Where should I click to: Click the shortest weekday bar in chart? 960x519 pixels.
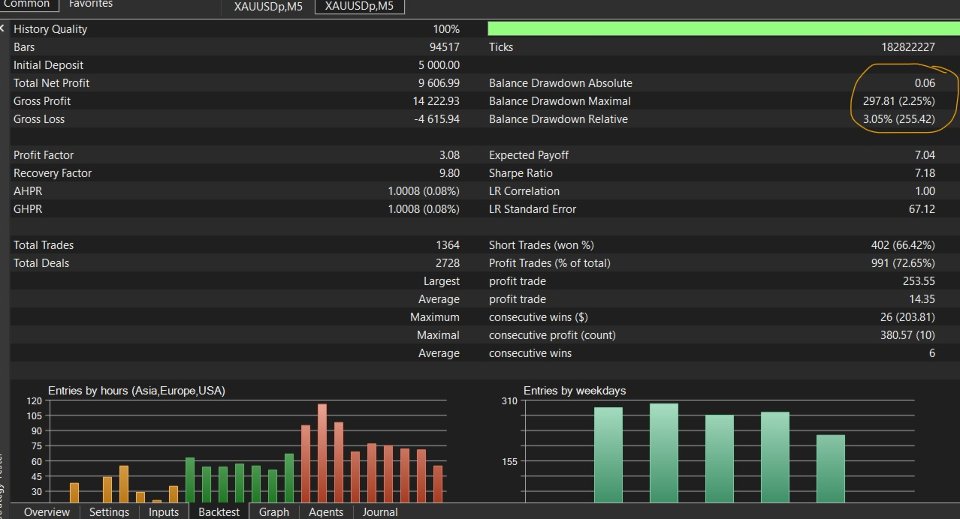pyautogui.click(x=830, y=469)
